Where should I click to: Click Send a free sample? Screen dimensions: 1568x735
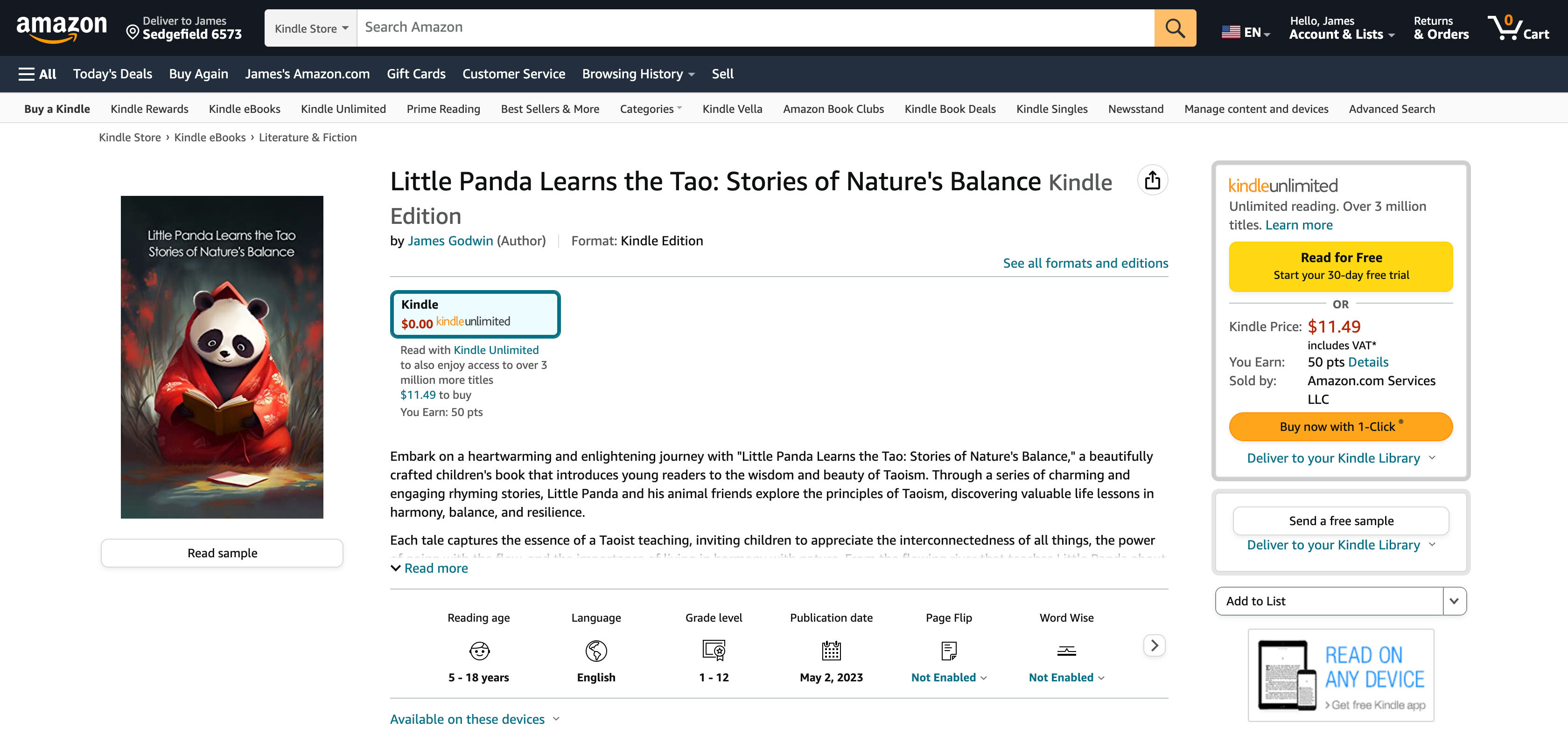1340,521
